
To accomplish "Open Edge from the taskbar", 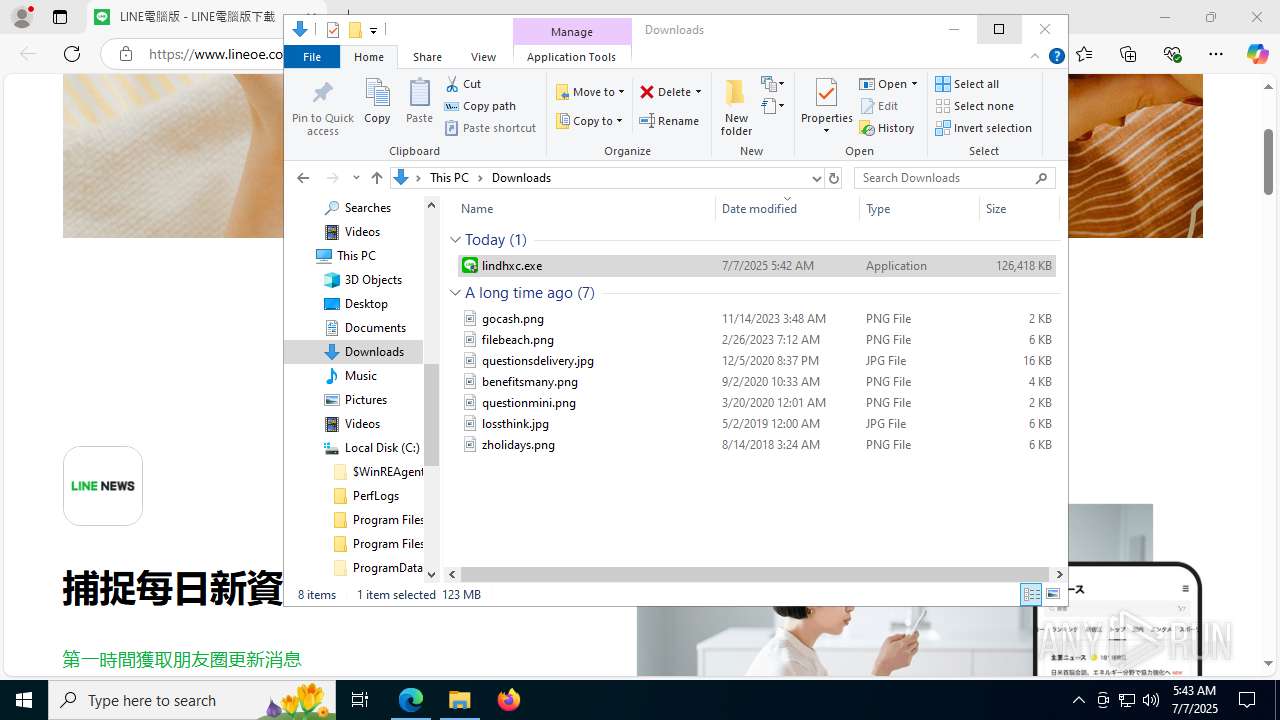I will pyautogui.click(x=411, y=700).
